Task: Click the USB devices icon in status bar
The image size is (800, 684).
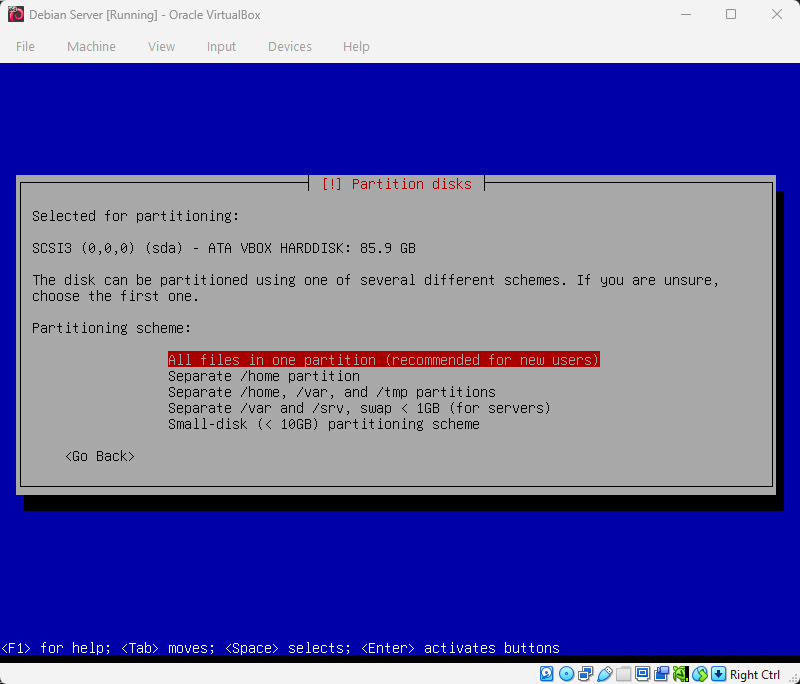Action: (x=605, y=674)
